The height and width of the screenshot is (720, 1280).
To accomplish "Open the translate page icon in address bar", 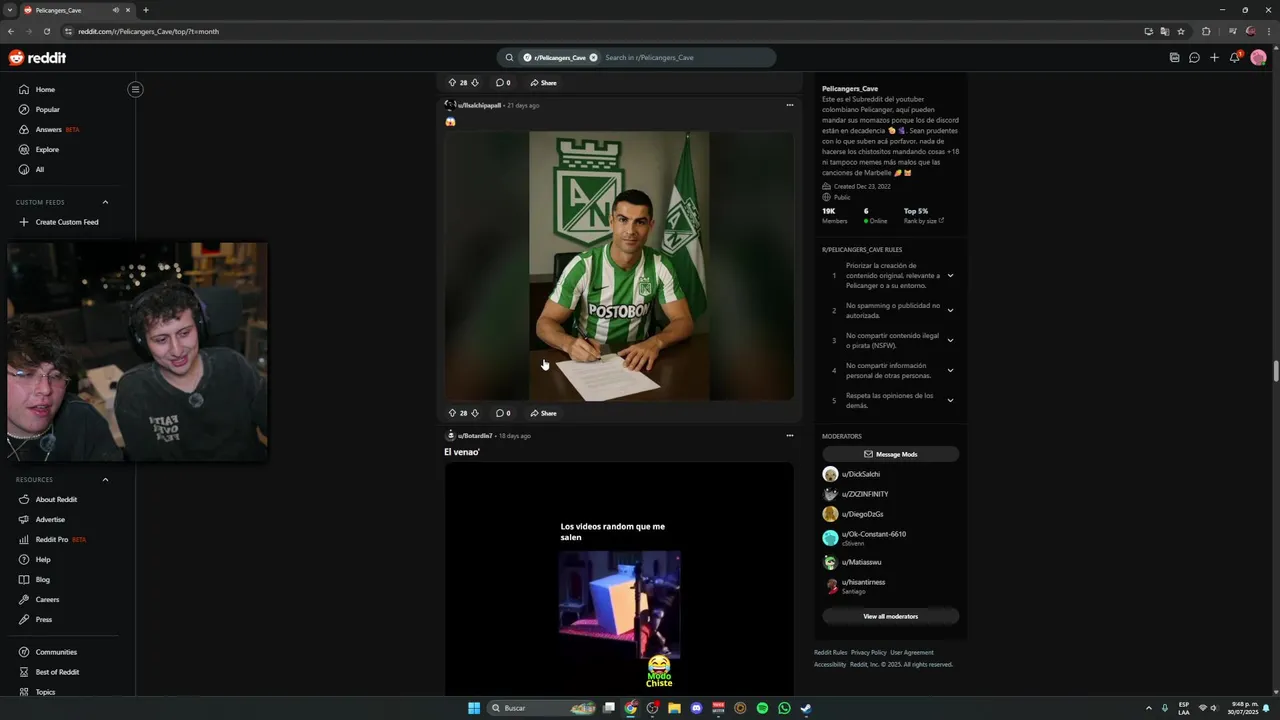I will point(1165,31).
